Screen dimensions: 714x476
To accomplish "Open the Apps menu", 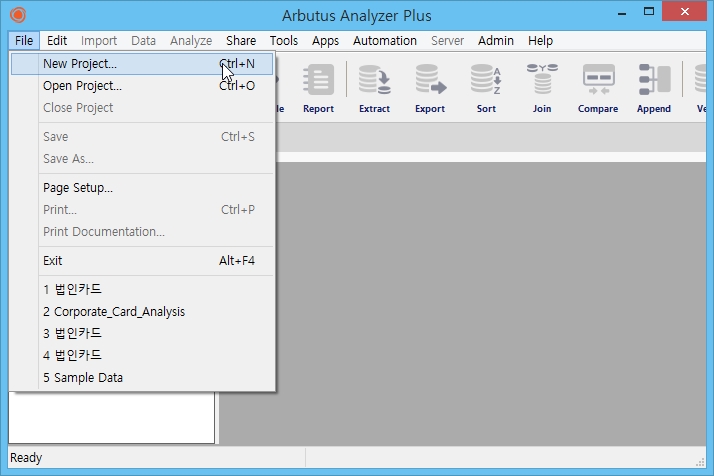I will tap(325, 41).
